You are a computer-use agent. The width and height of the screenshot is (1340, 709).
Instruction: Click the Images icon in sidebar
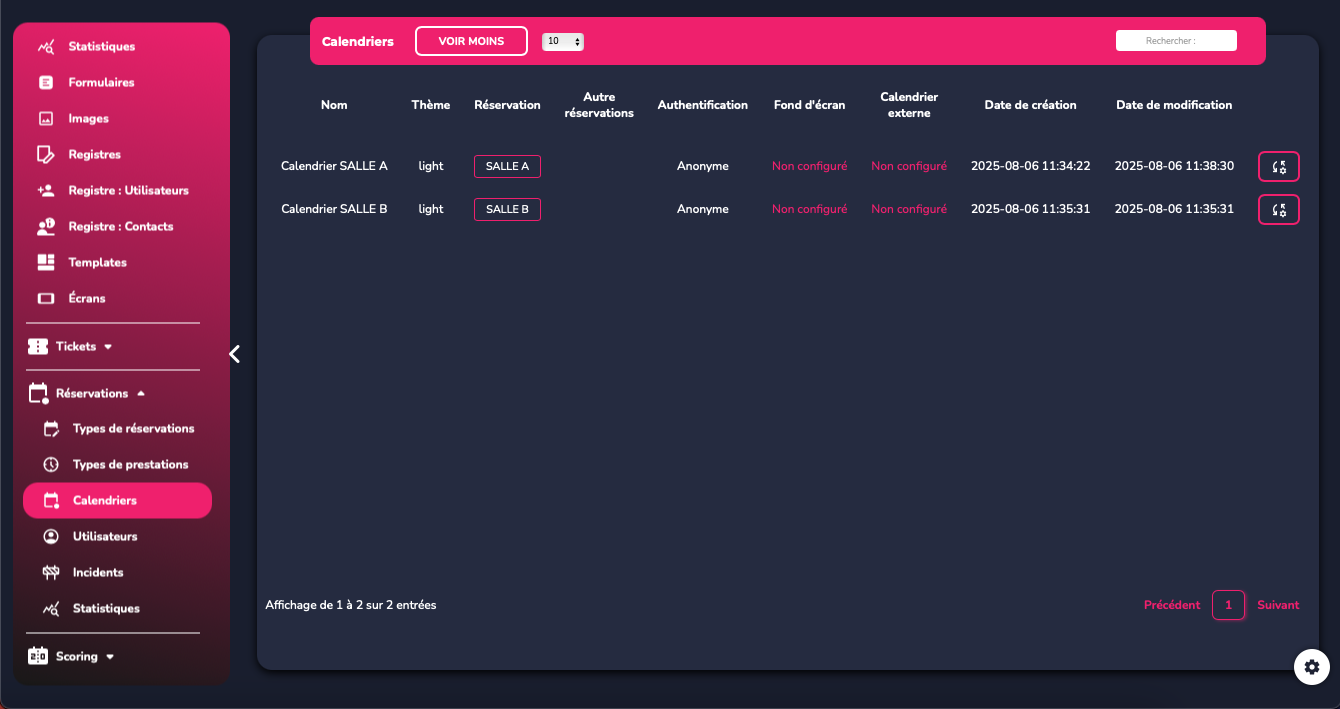pyautogui.click(x=45, y=119)
